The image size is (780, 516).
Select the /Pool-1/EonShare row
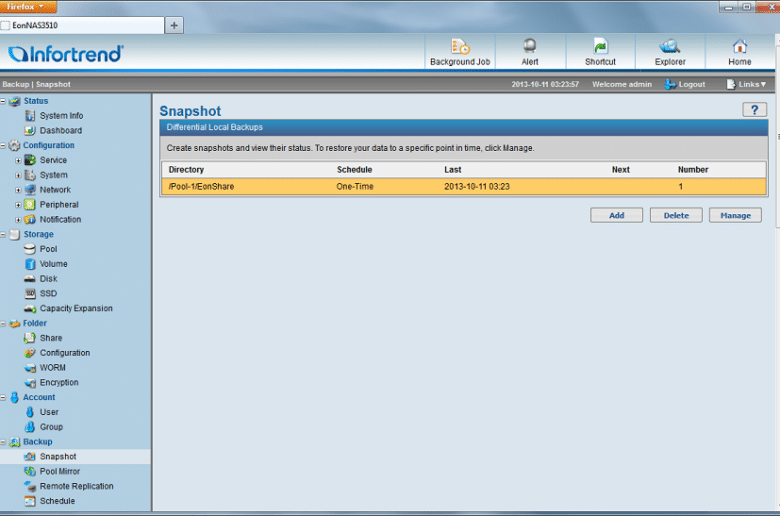pyautogui.click(x=464, y=187)
